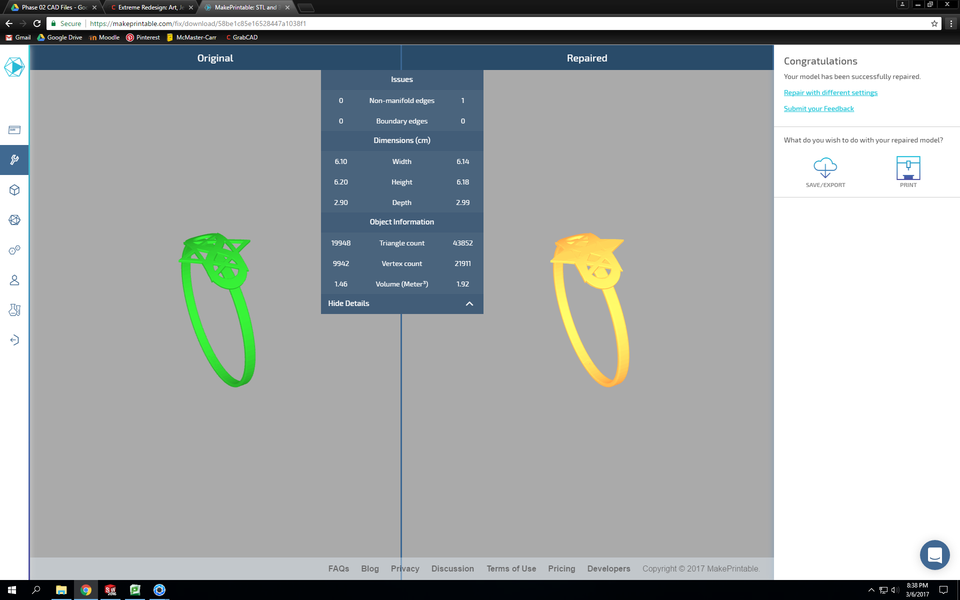Open the 3D model cube icon in the sidebar
Image resolution: width=960 pixels, height=600 pixels.
point(13,190)
